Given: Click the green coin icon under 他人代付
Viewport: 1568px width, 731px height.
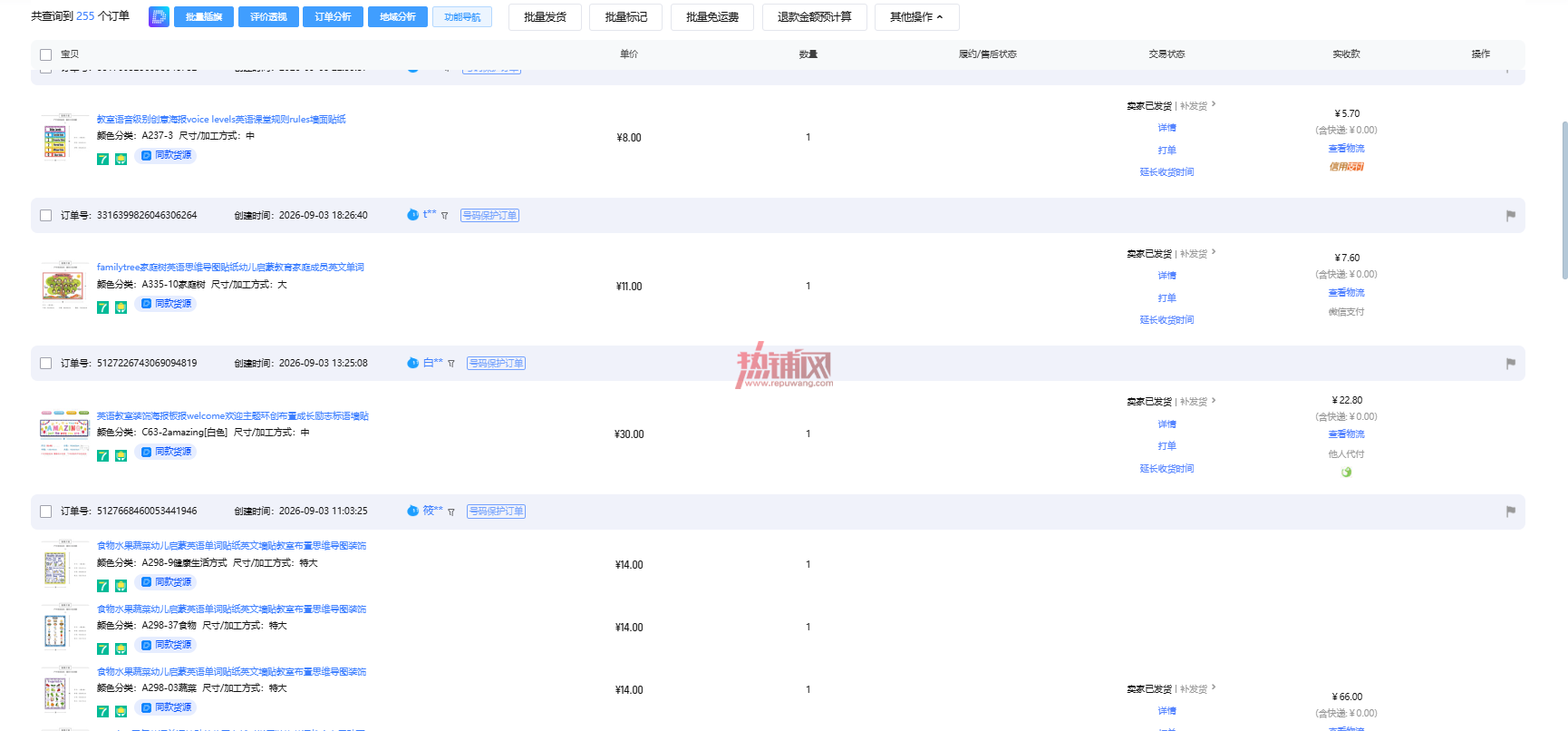Looking at the screenshot, I should click(x=1346, y=472).
